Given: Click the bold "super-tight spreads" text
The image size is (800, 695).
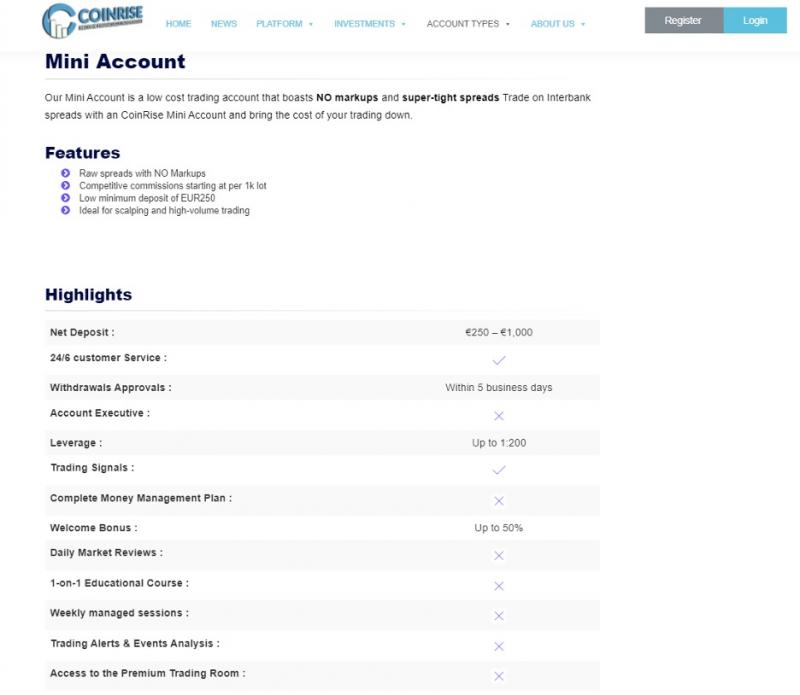Looking at the screenshot, I should (451, 97).
